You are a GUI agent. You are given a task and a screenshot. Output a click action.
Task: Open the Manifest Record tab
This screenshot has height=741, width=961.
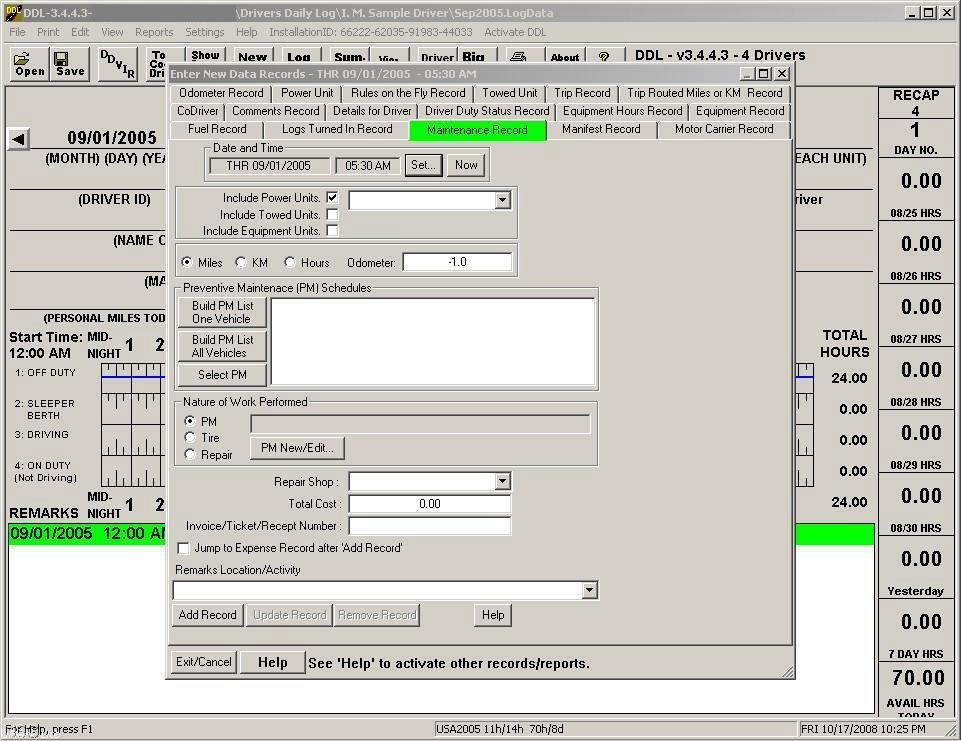click(x=602, y=129)
